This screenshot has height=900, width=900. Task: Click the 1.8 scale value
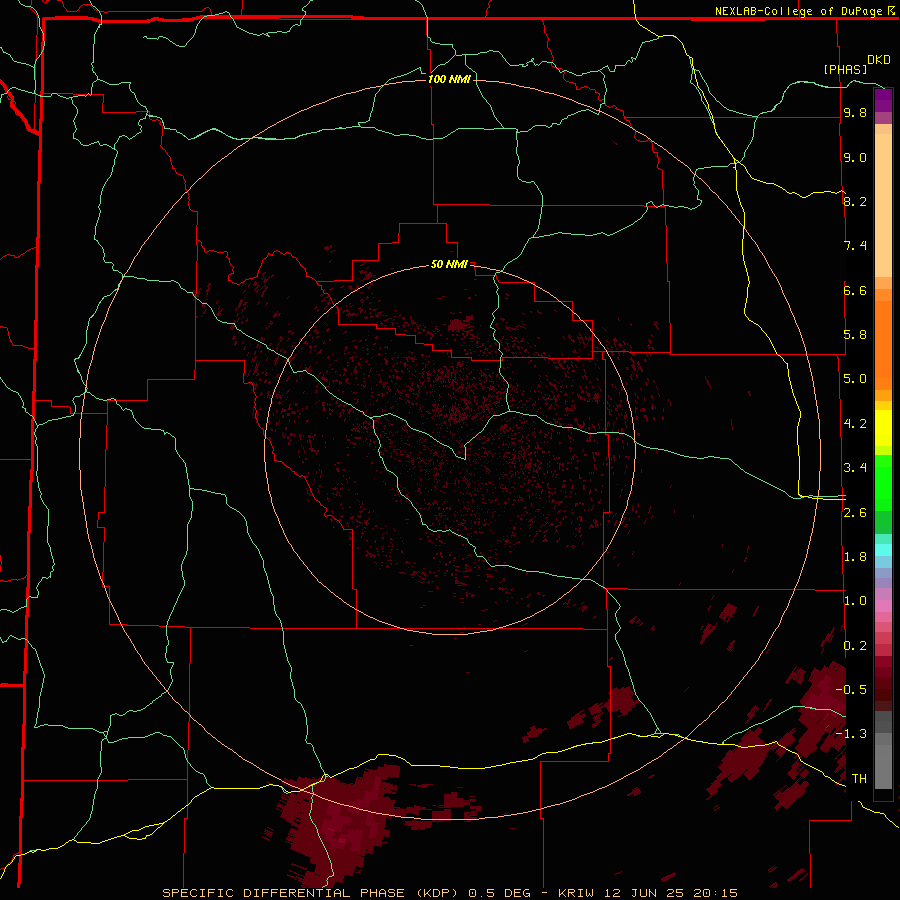coord(855,557)
